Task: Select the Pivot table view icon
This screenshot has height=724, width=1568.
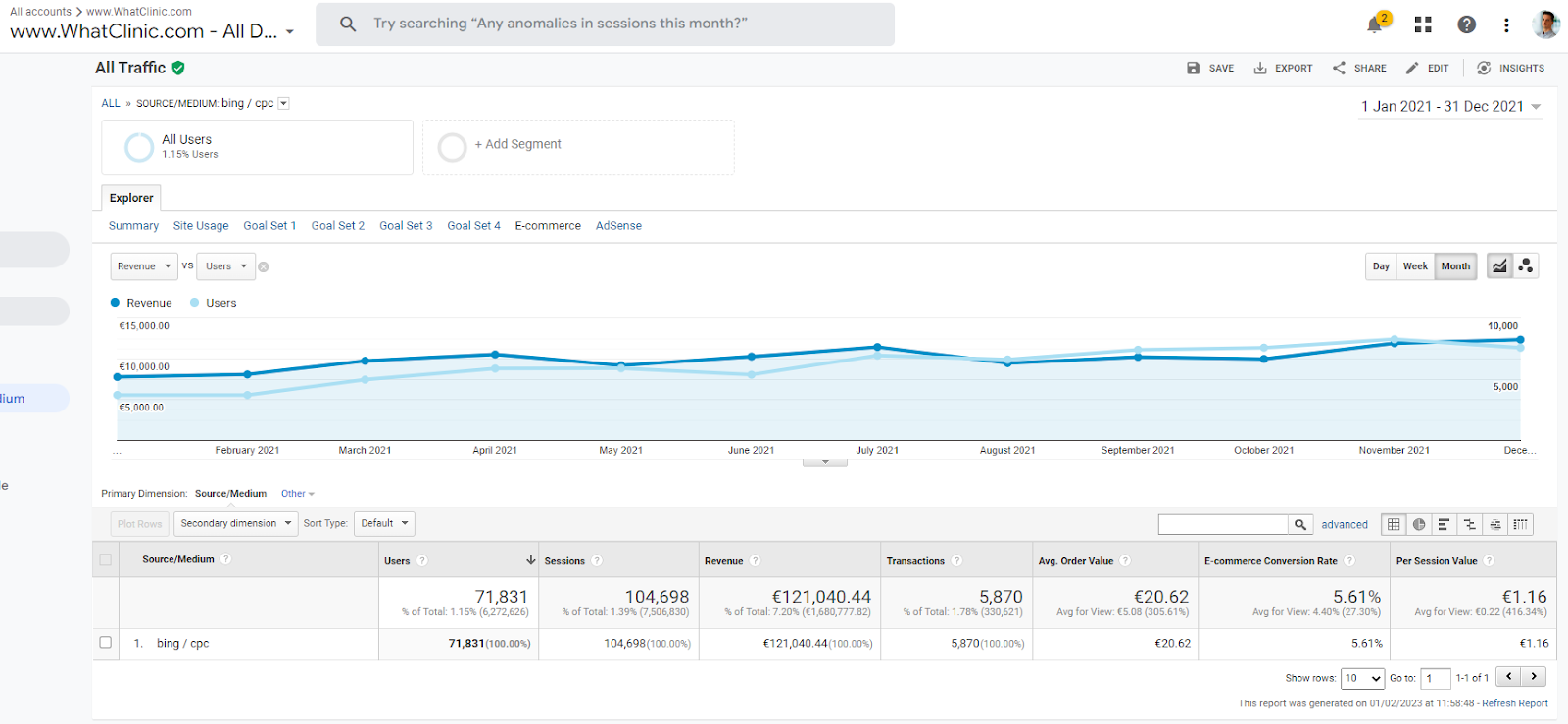Action: pyautogui.click(x=1520, y=524)
